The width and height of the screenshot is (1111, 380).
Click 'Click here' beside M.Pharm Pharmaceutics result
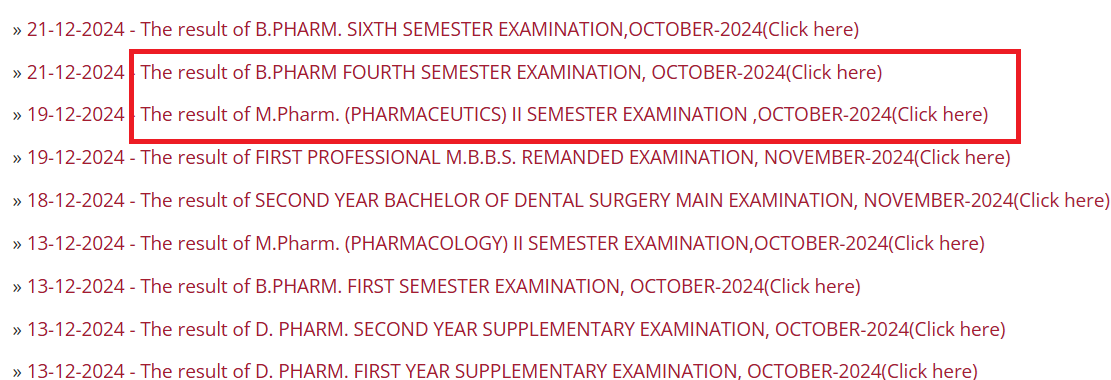(x=940, y=114)
